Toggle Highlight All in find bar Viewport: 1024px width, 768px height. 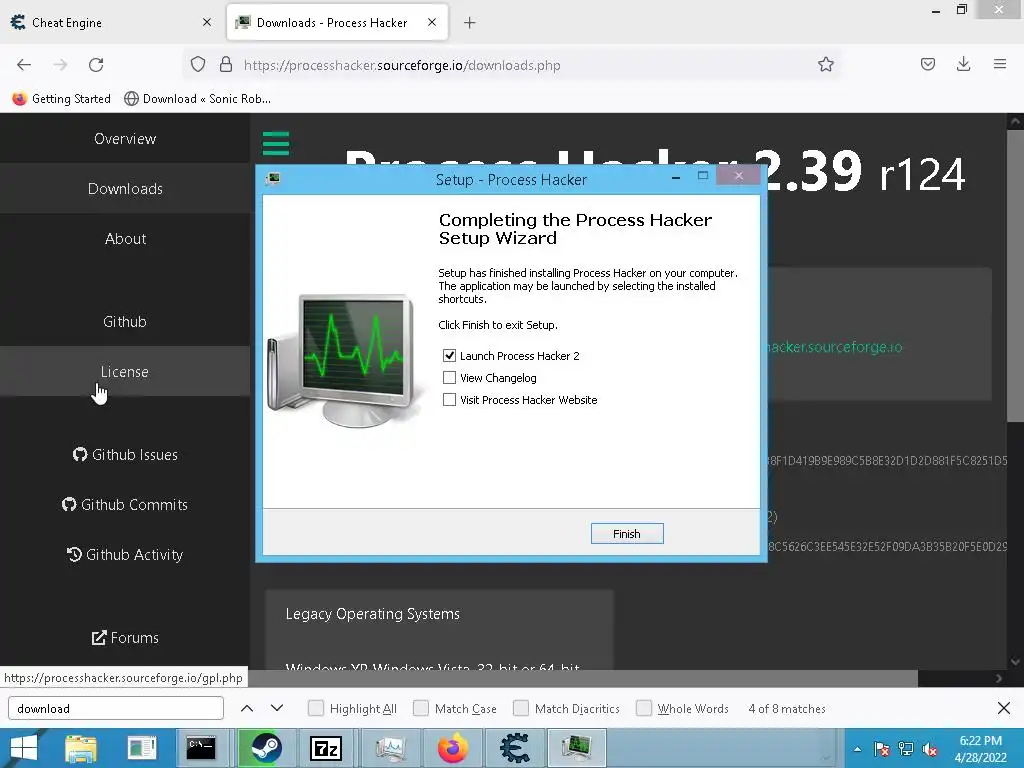[x=315, y=709]
